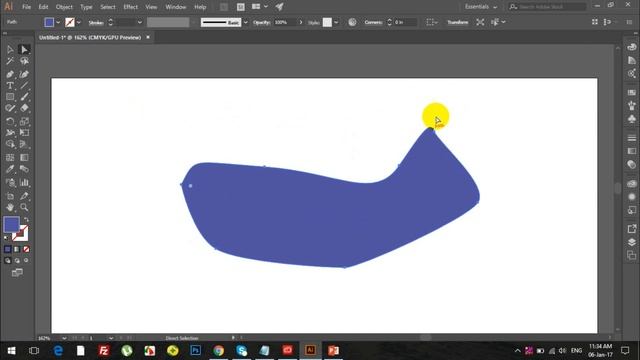
Task: Select the Rectangle tool
Action: click(x=10, y=97)
